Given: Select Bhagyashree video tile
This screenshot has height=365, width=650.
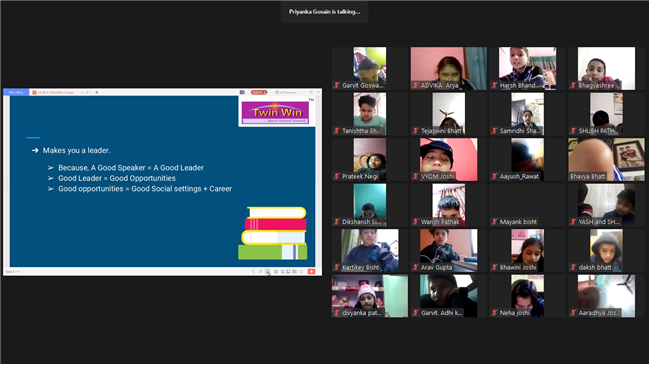Looking at the screenshot, I should (606, 68).
